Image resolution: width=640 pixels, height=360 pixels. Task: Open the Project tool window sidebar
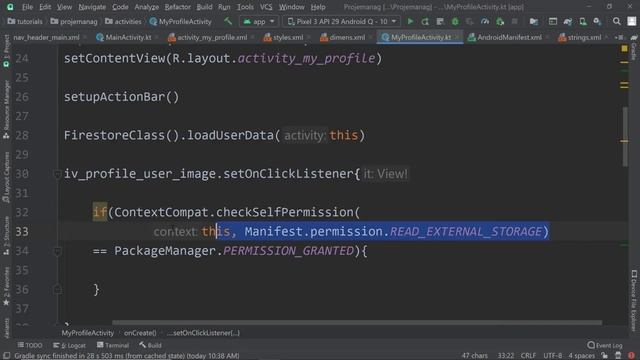6,51
